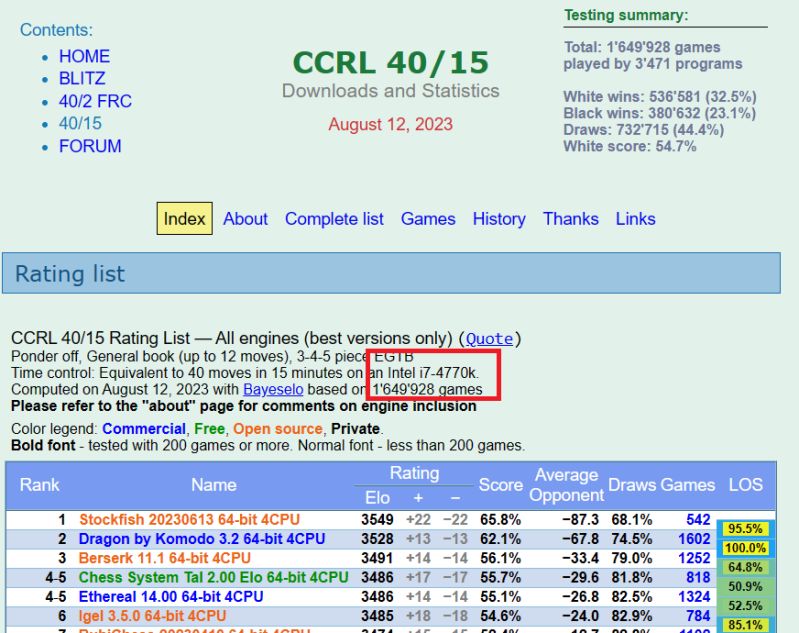This screenshot has width=799, height=633.
Task: Click Berserk's 1252 games count
Action: (694, 558)
